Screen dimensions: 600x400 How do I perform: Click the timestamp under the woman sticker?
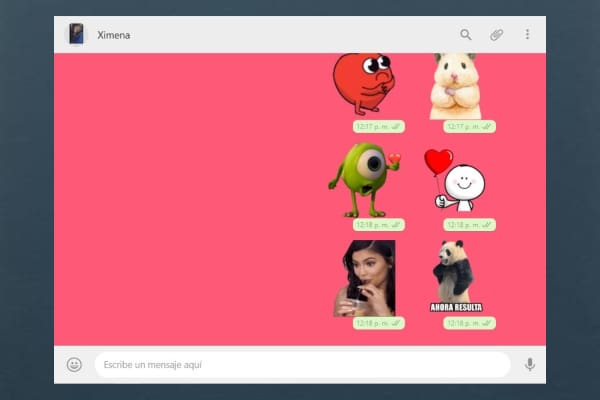coord(378,323)
